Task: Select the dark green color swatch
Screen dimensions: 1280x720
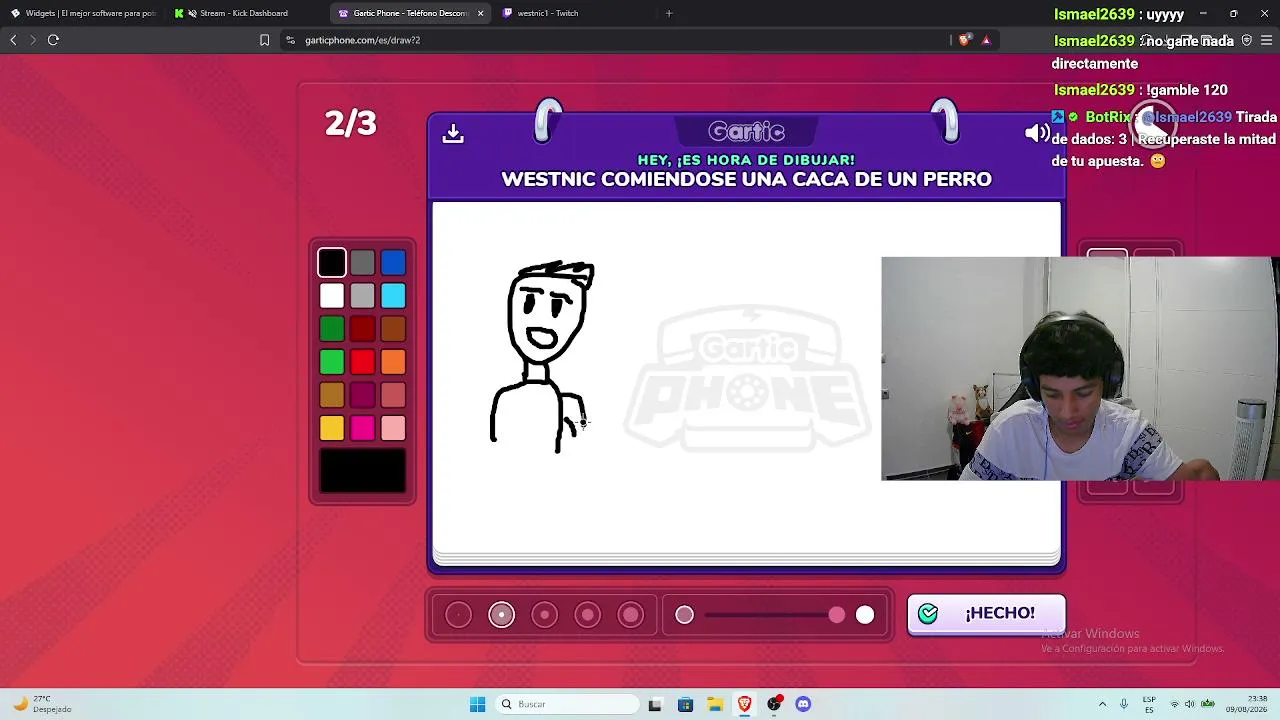Action: (332, 328)
